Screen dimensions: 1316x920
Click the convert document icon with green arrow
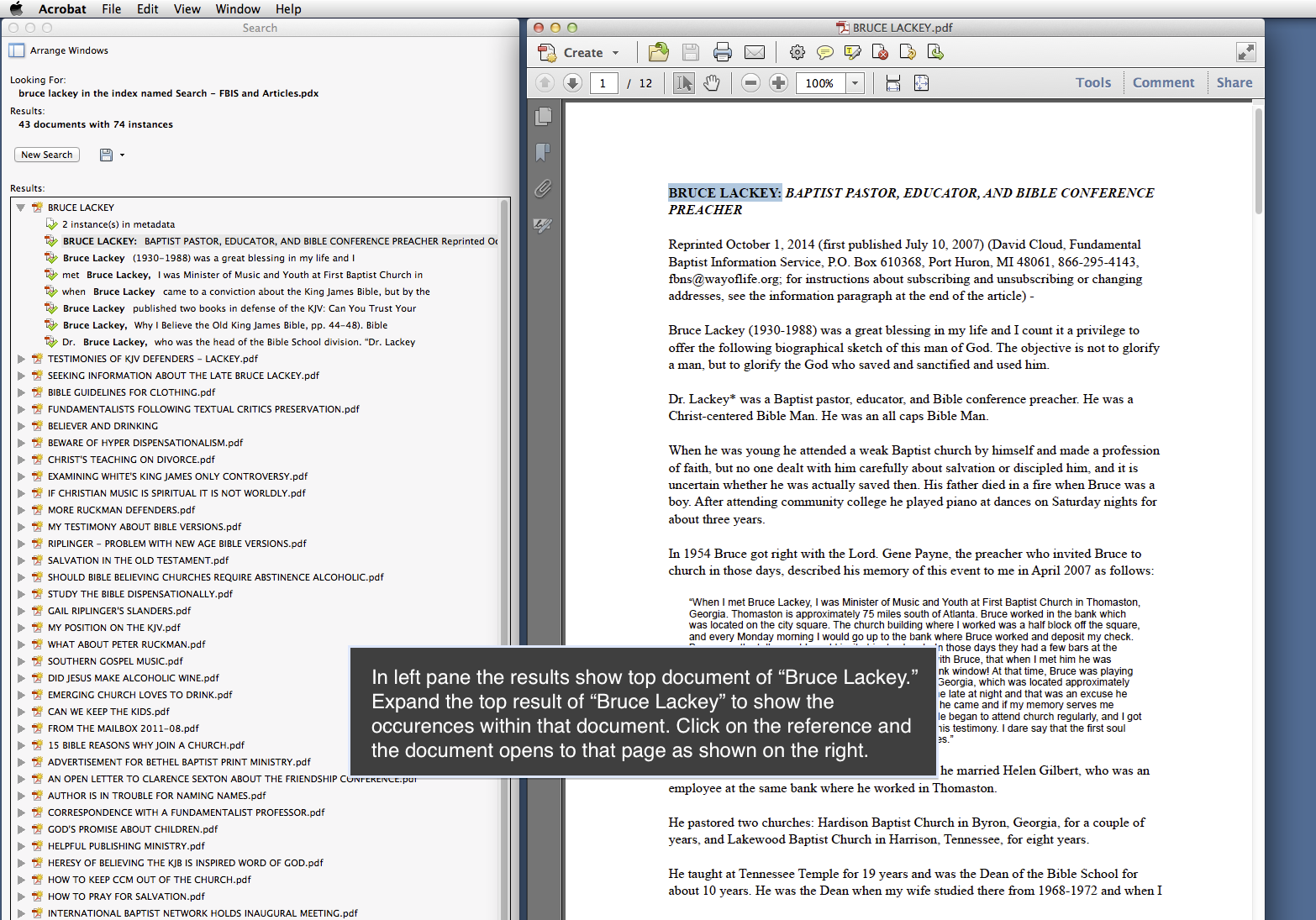[x=935, y=52]
